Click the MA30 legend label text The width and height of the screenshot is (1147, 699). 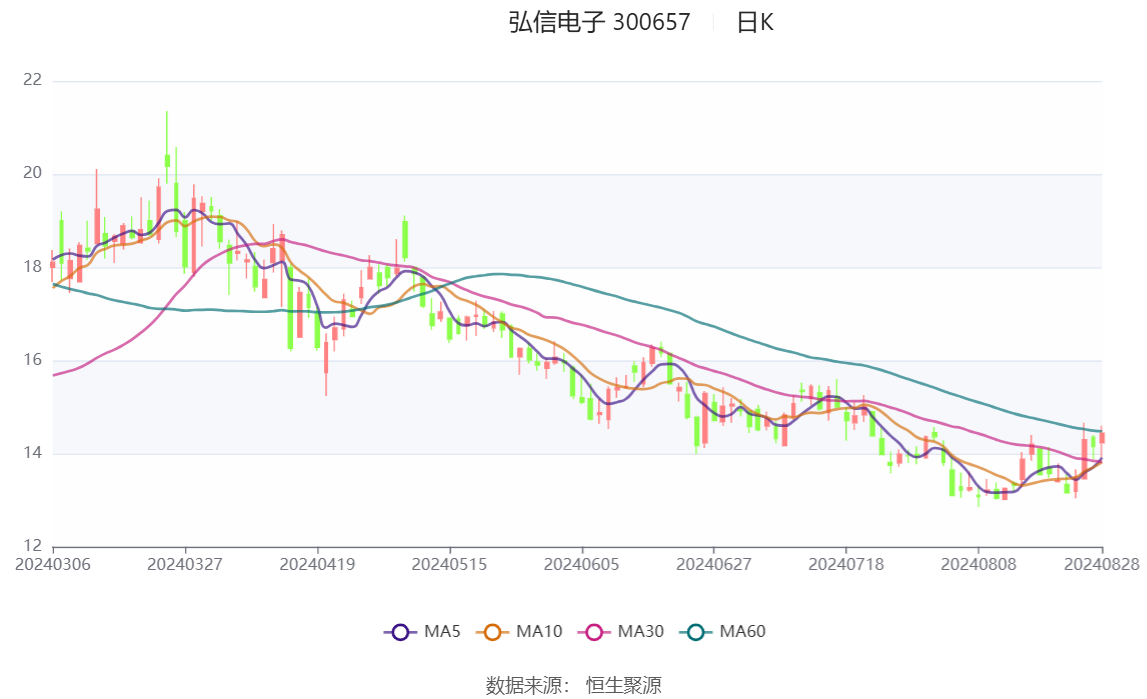coord(641,632)
